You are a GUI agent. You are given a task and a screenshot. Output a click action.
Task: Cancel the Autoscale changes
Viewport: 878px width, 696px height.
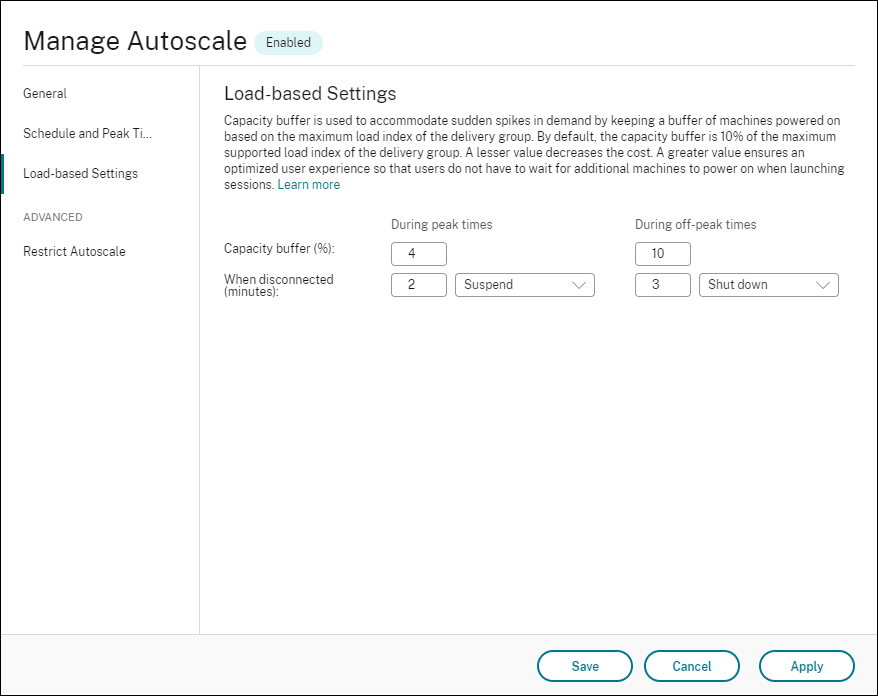pos(691,665)
